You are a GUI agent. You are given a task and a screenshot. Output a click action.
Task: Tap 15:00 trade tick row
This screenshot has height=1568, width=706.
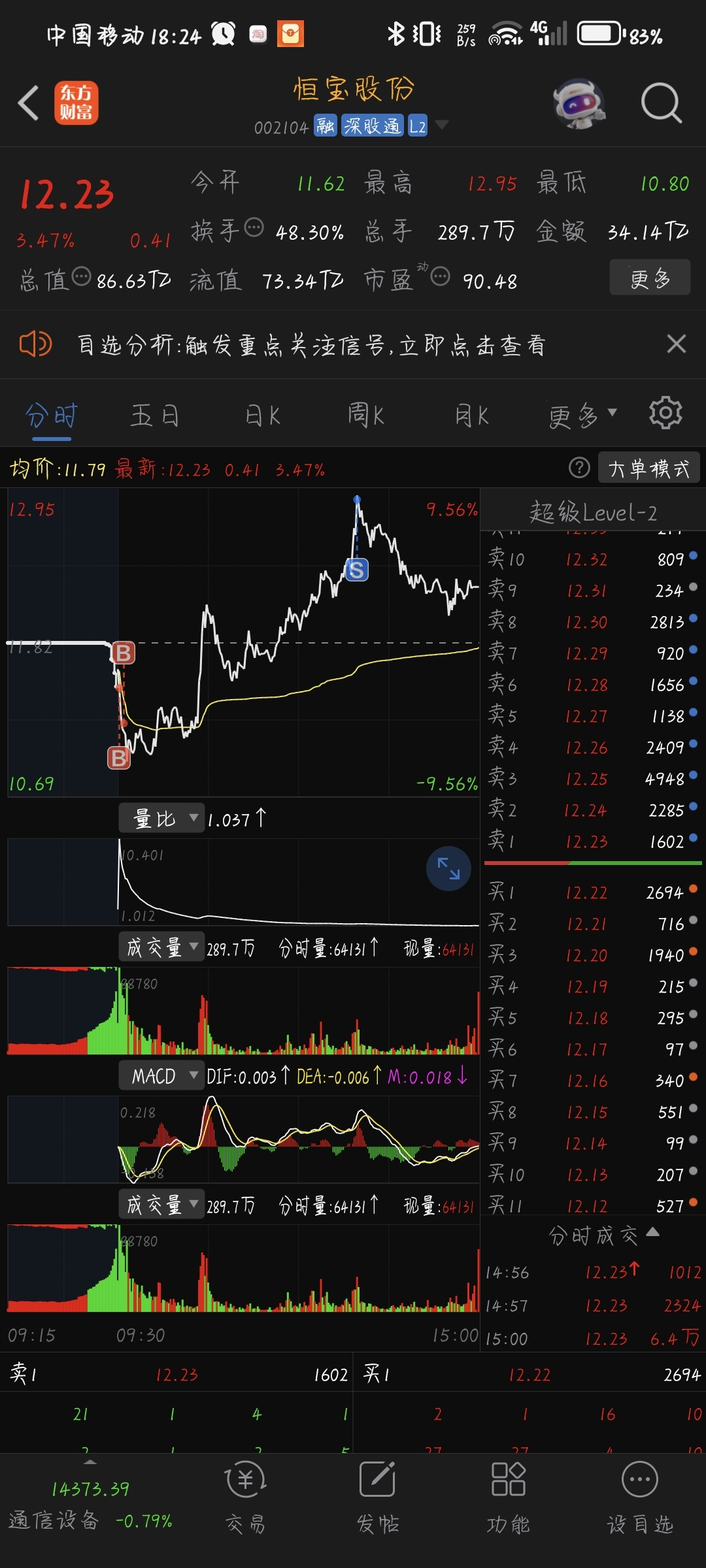point(593,1338)
